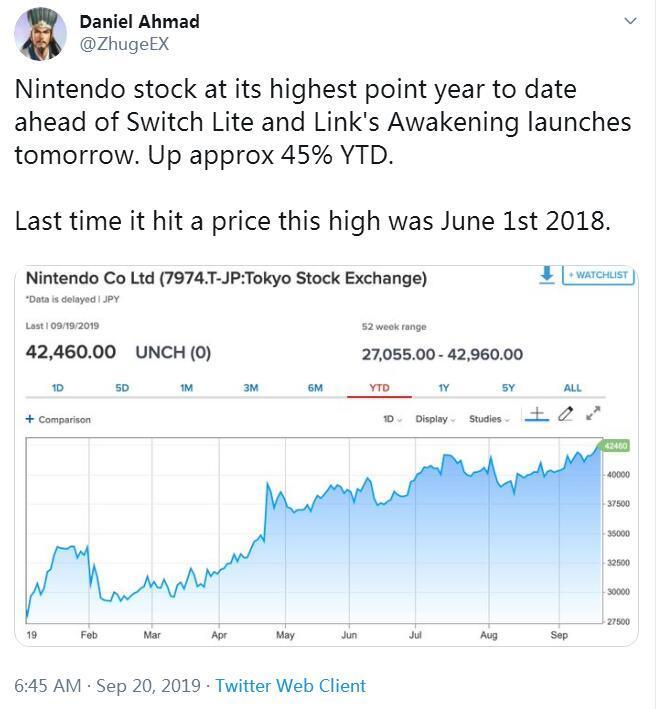Expand the Display dropdown

coord(435,419)
